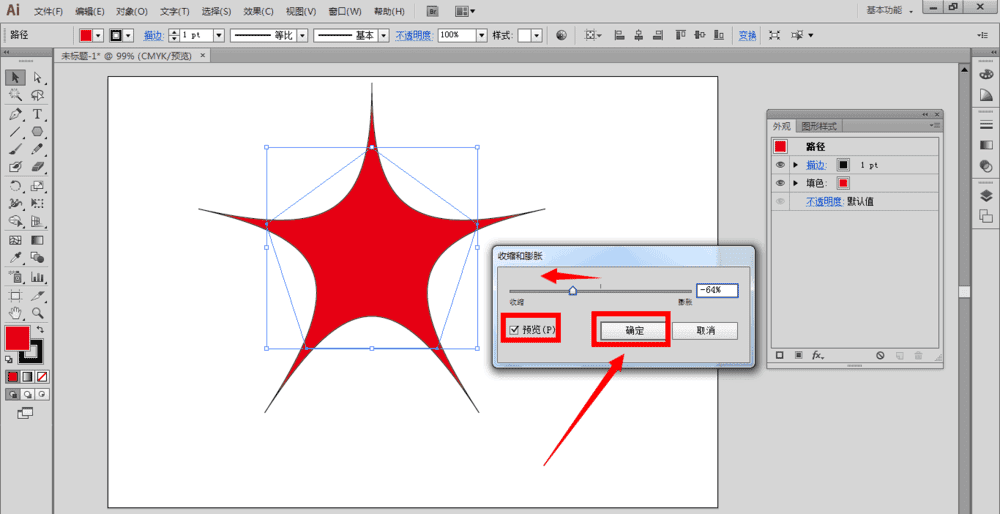Viewport: 1000px width, 514px height.
Task: Click 不透明度 link in control bar
Action: (x=414, y=36)
